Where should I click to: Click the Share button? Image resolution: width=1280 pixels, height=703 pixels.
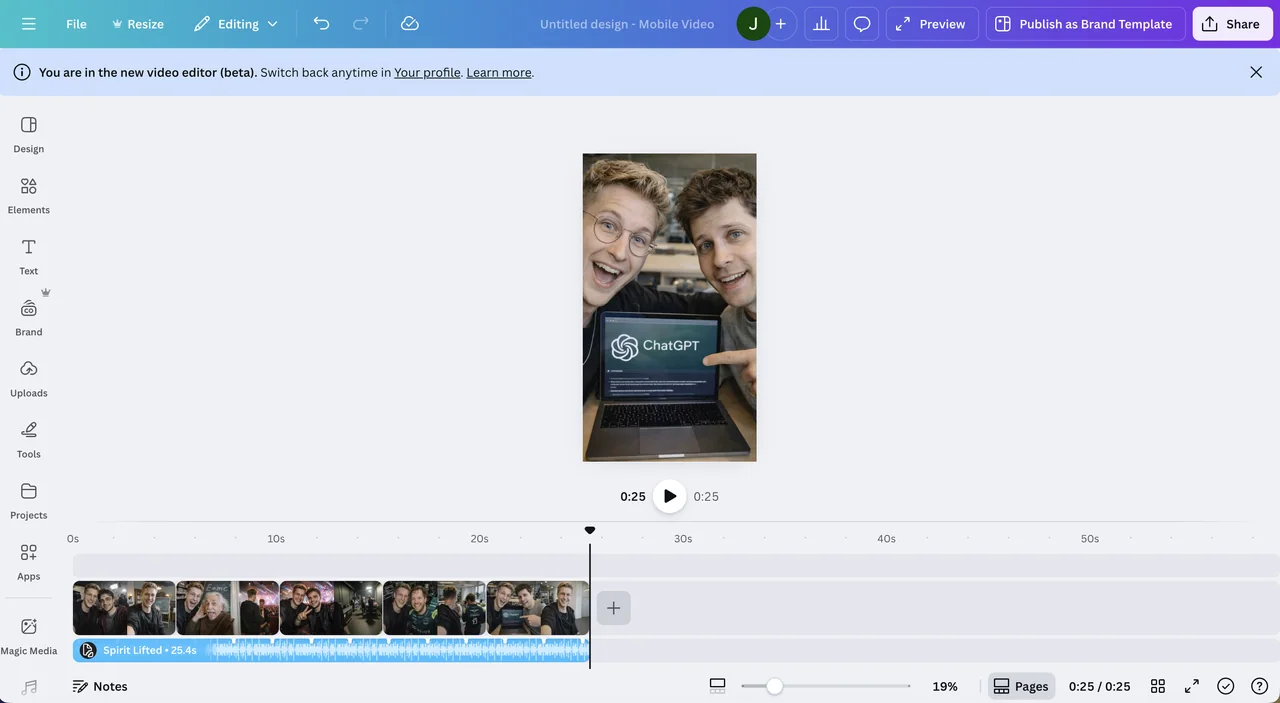[1232, 24]
